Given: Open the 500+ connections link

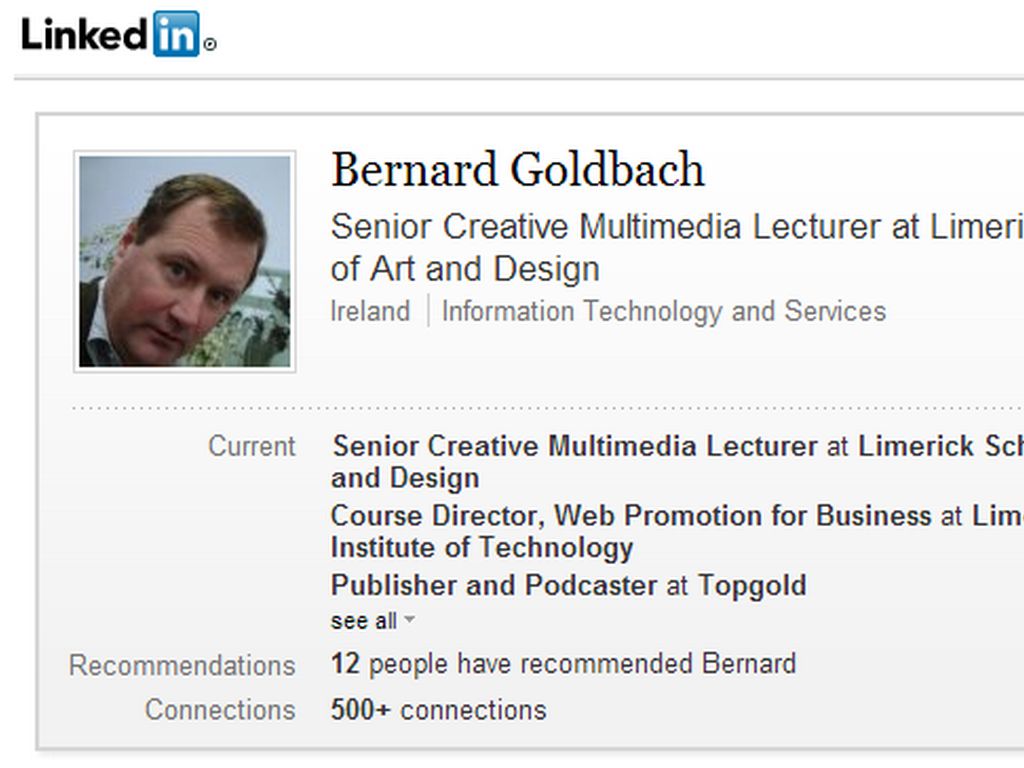Looking at the screenshot, I should (x=438, y=710).
